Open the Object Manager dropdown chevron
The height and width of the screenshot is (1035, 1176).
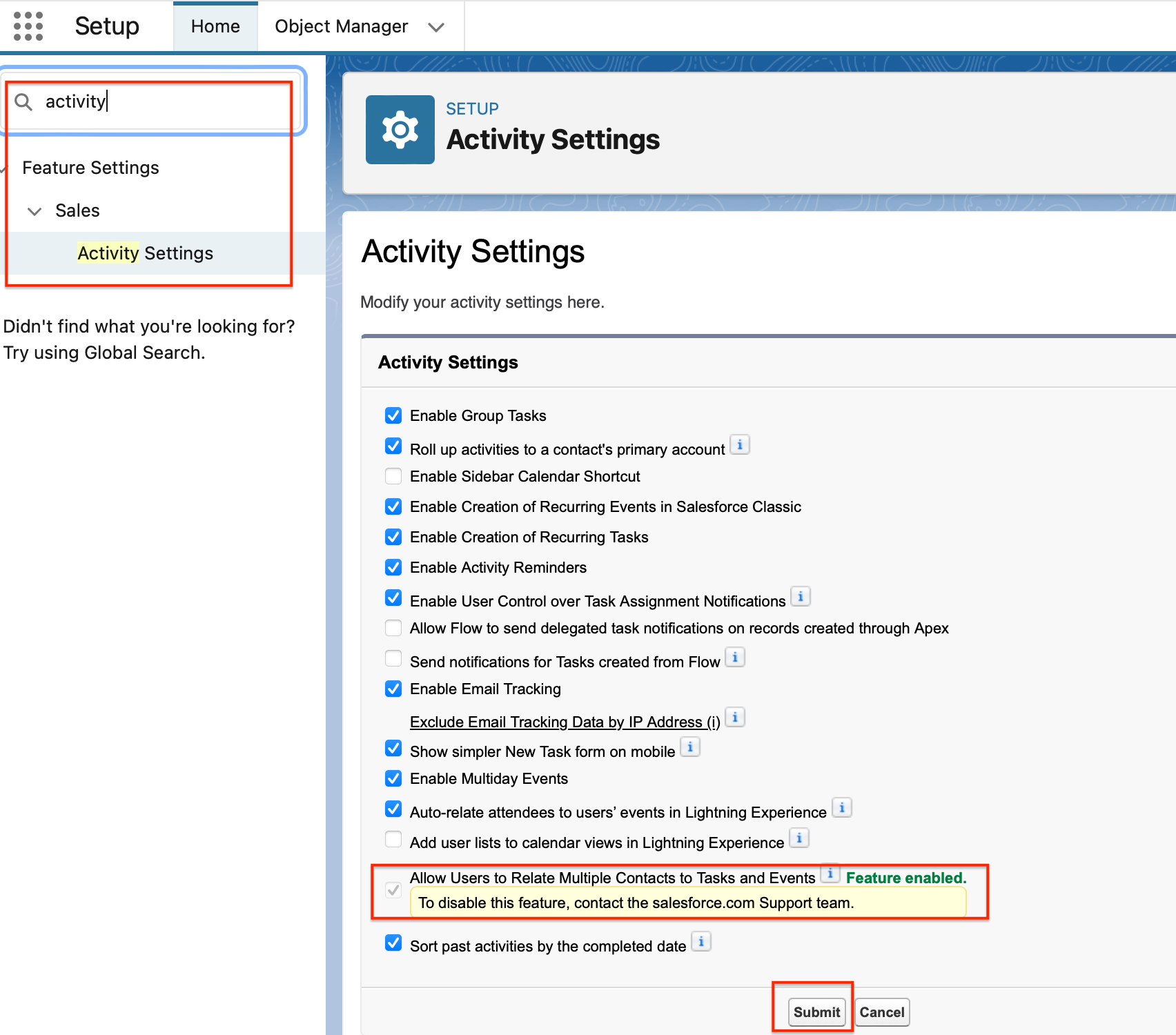click(x=437, y=26)
